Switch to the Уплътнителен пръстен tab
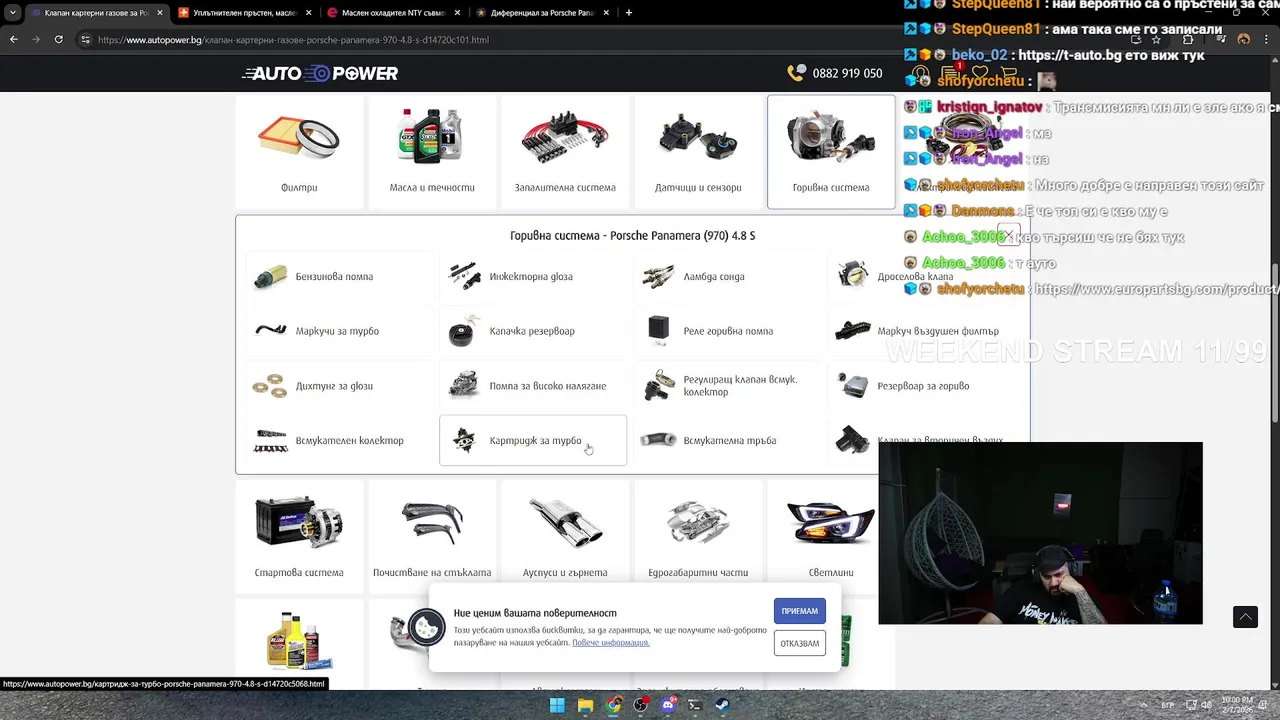The height and width of the screenshot is (720, 1280). (245, 13)
